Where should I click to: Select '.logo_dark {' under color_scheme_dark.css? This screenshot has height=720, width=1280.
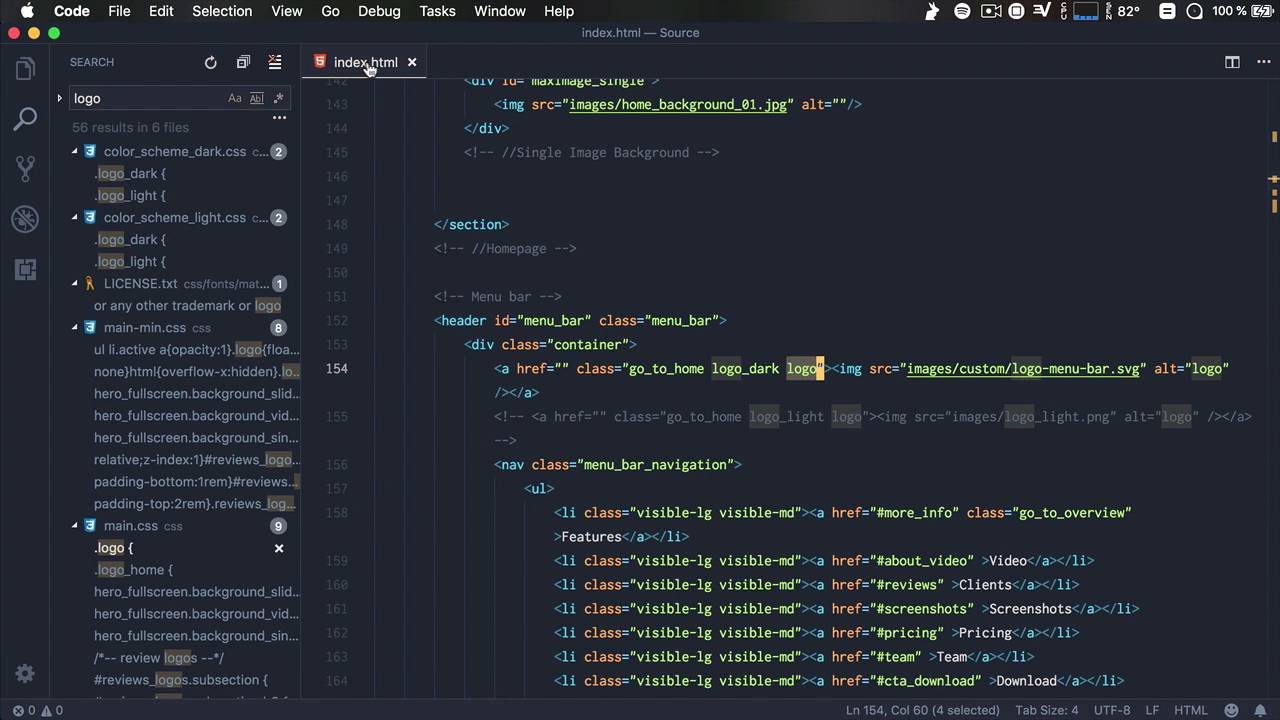pos(130,173)
